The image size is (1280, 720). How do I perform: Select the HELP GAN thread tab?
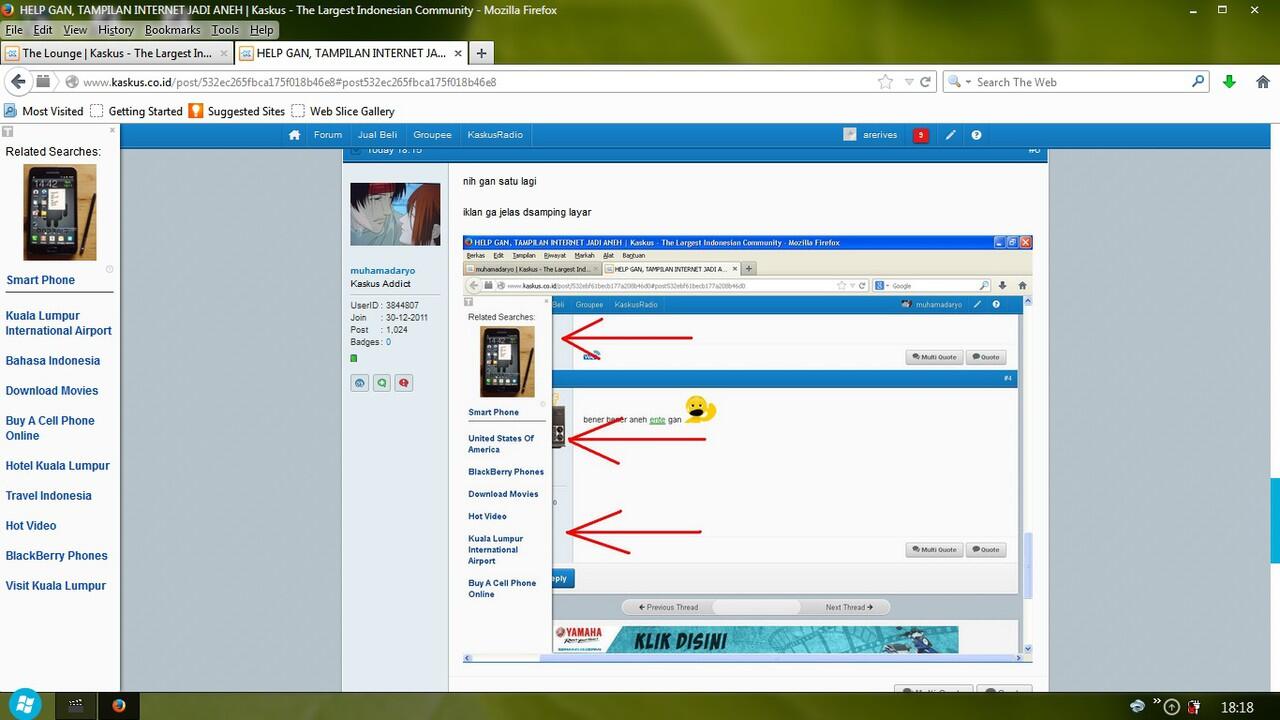pyautogui.click(x=350, y=53)
